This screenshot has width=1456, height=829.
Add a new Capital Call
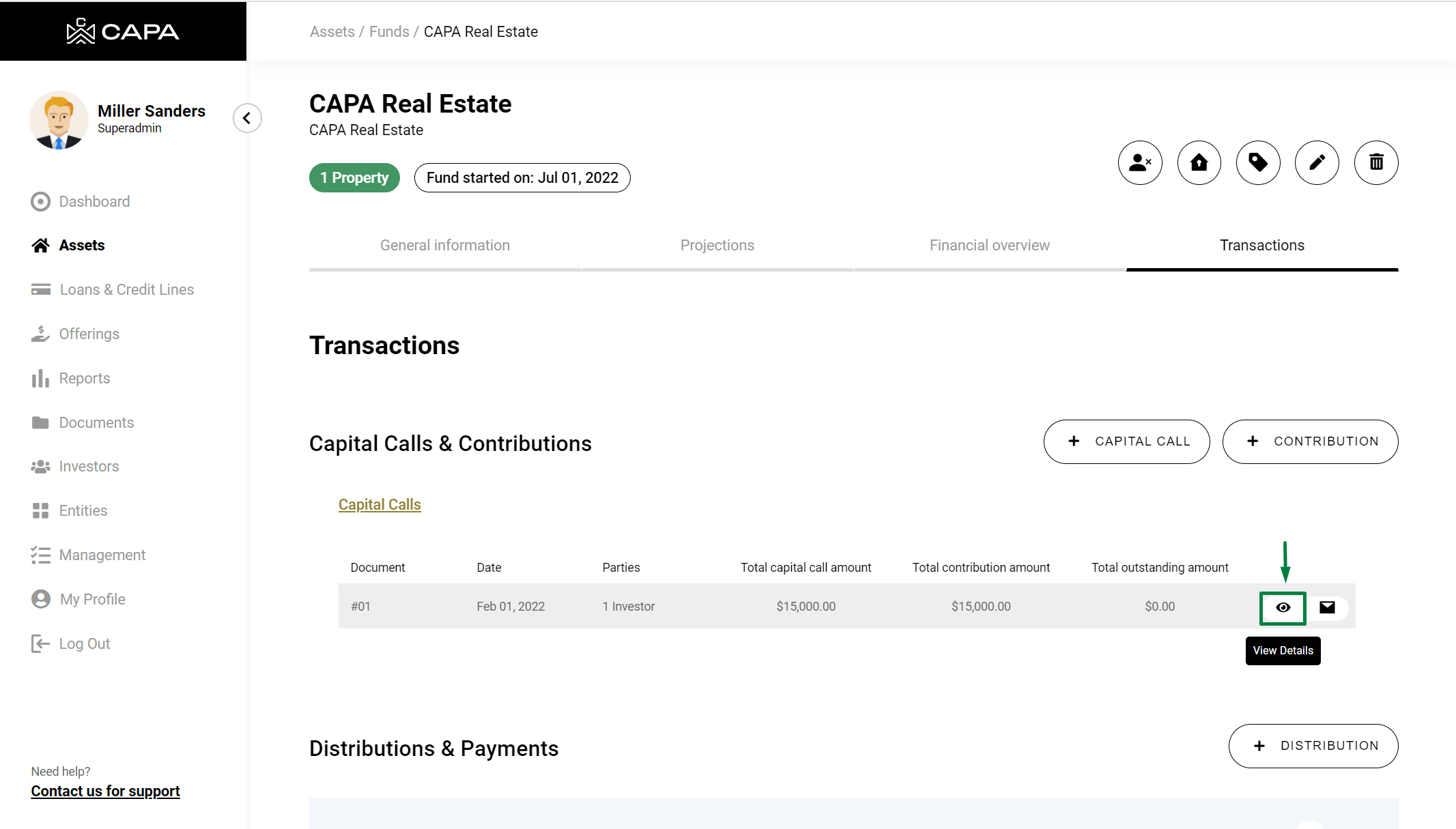point(1126,441)
